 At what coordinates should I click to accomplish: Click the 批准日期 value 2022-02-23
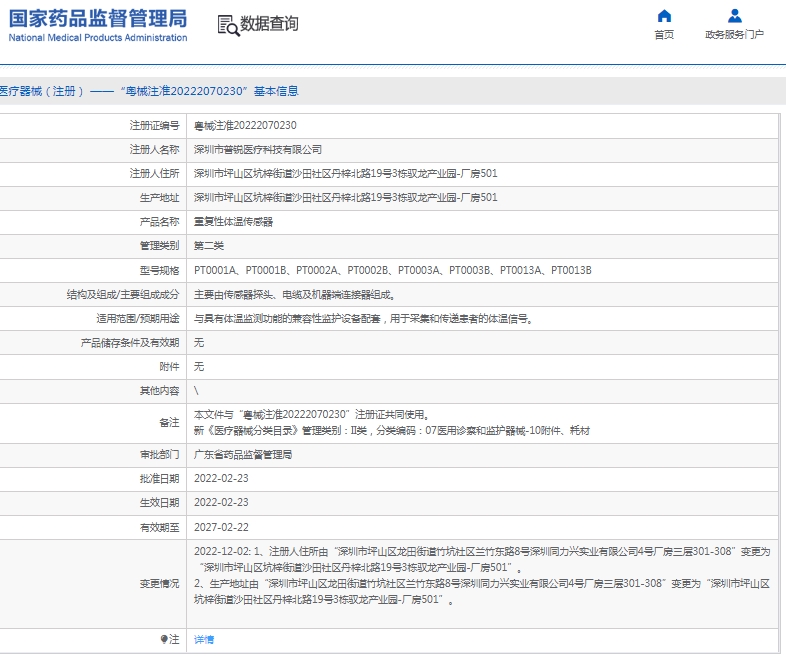point(221,478)
